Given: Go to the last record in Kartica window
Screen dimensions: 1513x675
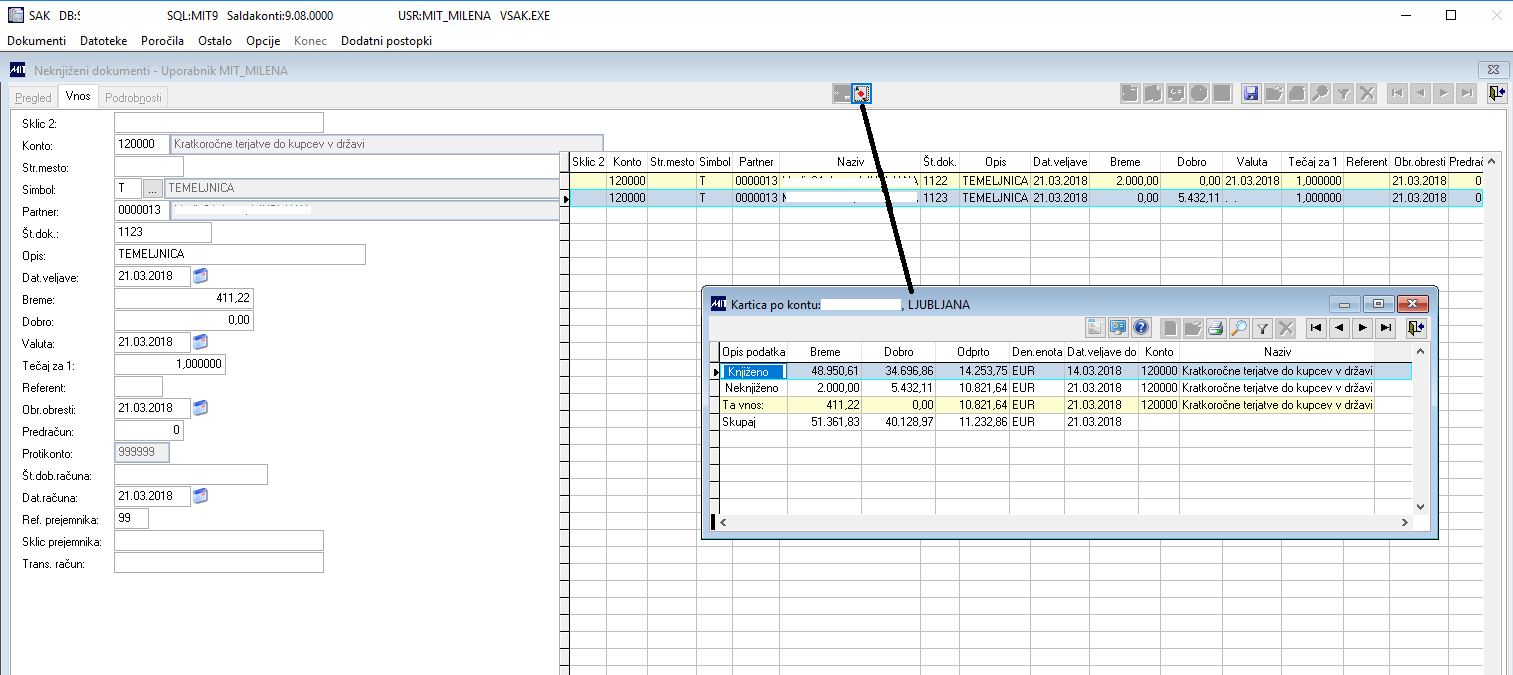Looking at the screenshot, I should click(x=1385, y=328).
